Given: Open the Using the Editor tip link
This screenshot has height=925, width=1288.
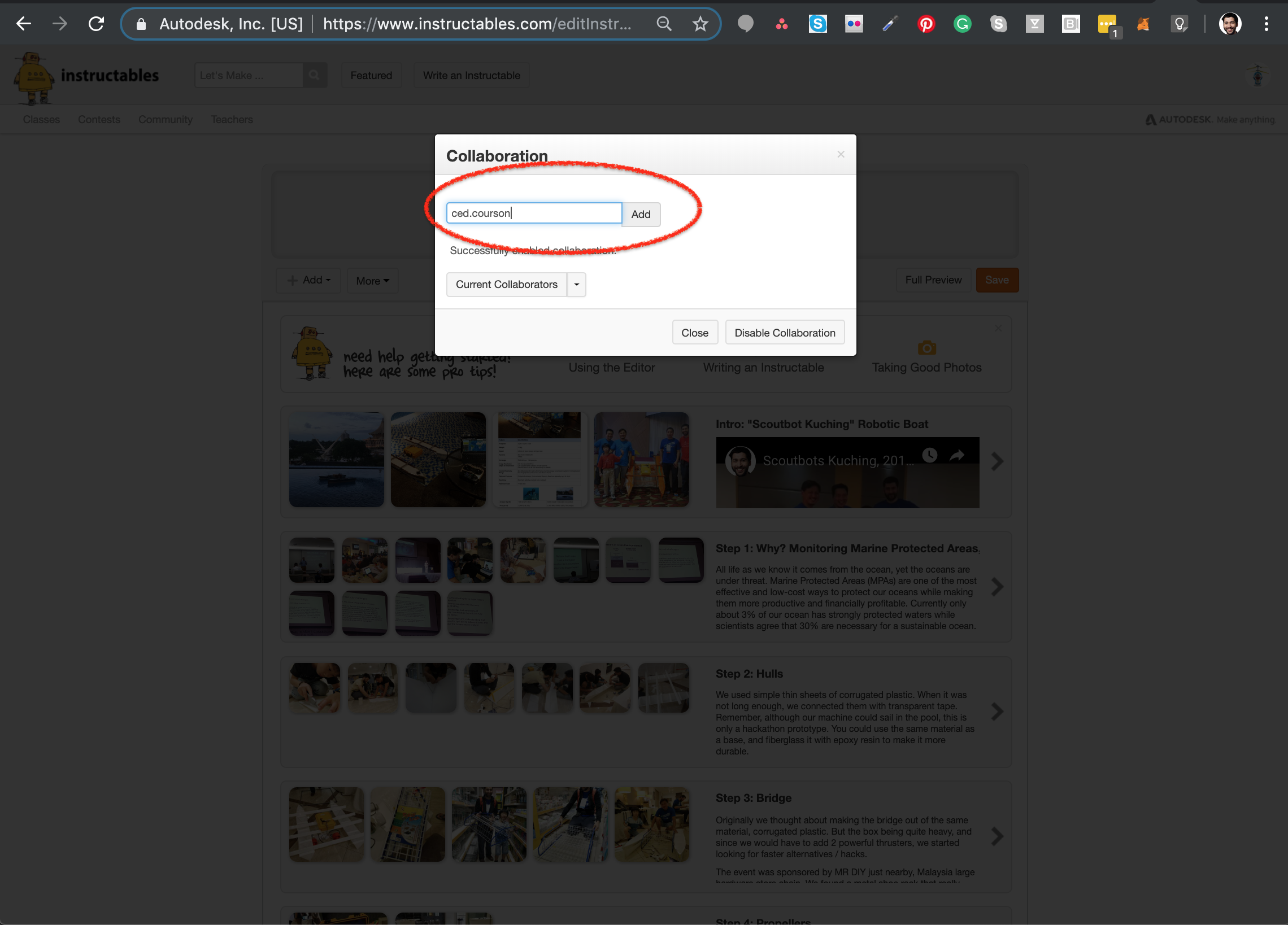Looking at the screenshot, I should [x=612, y=368].
